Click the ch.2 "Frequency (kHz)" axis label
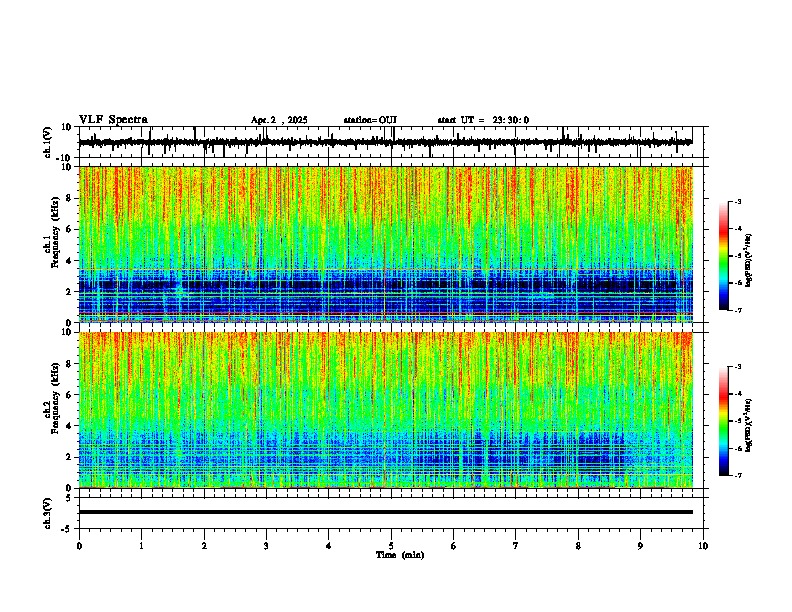 point(55,398)
